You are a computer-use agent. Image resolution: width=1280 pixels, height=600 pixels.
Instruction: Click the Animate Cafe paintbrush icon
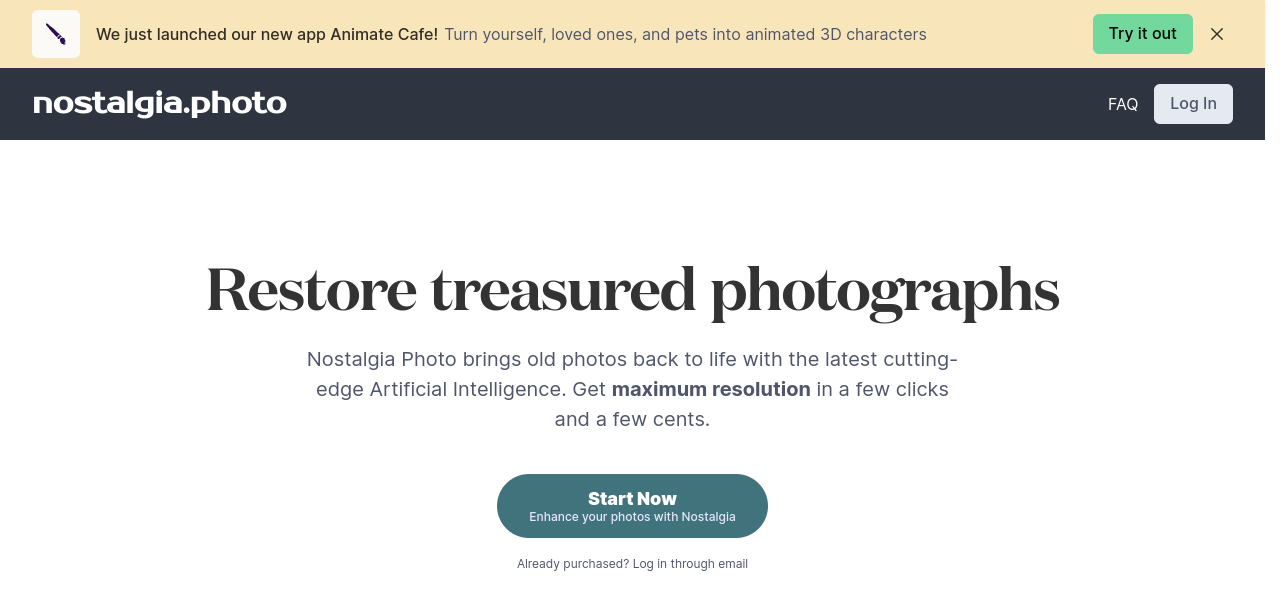tap(56, 34)
